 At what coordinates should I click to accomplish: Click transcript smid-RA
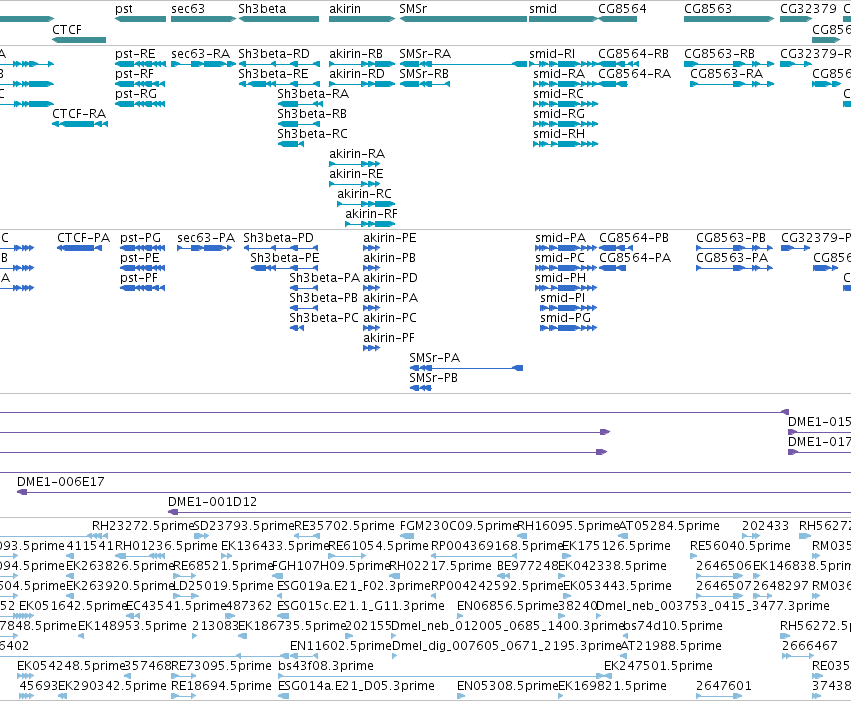tap(566, 84)
